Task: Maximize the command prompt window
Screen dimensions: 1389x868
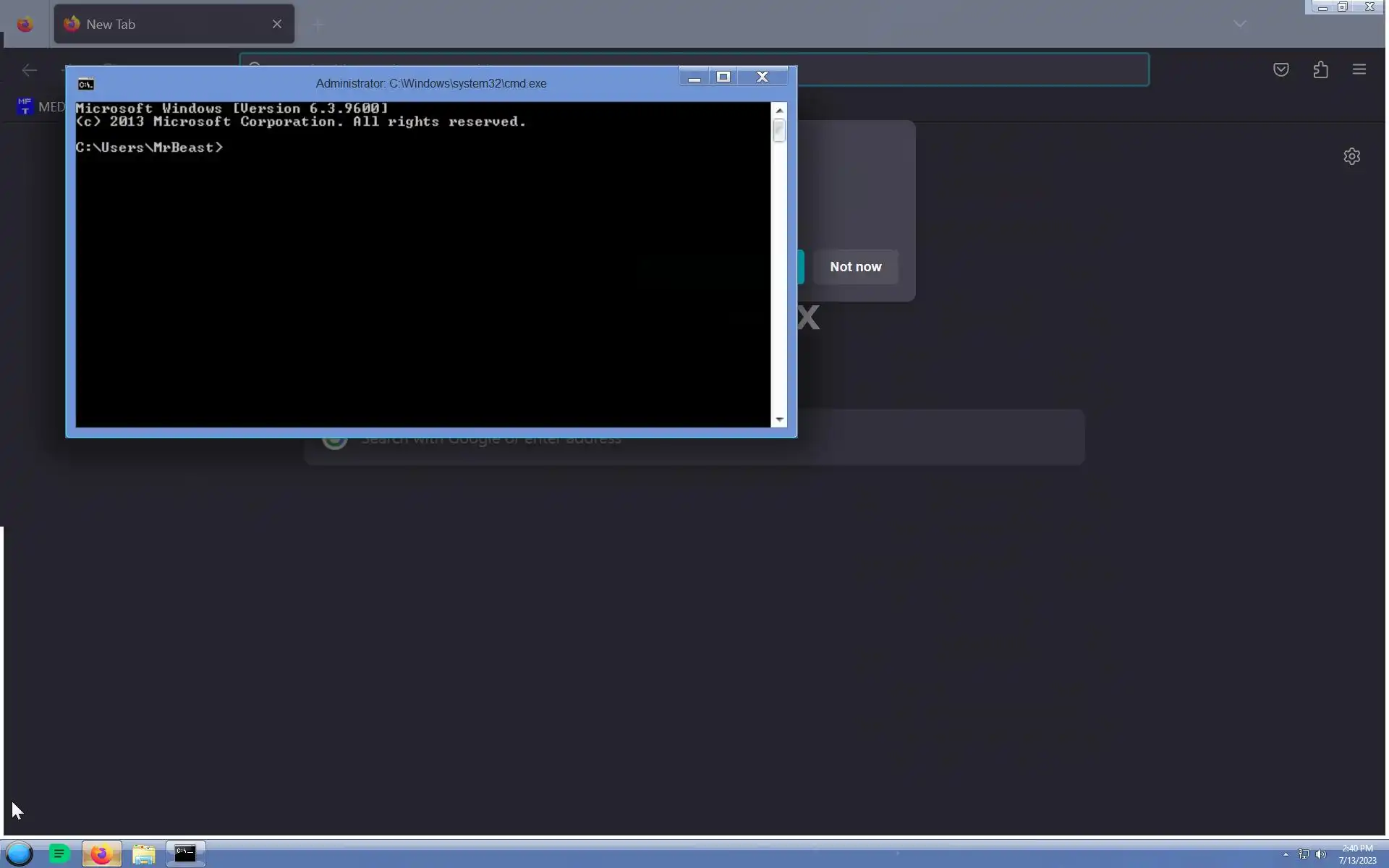Action: pyautogui.click(x=723, y=77)
